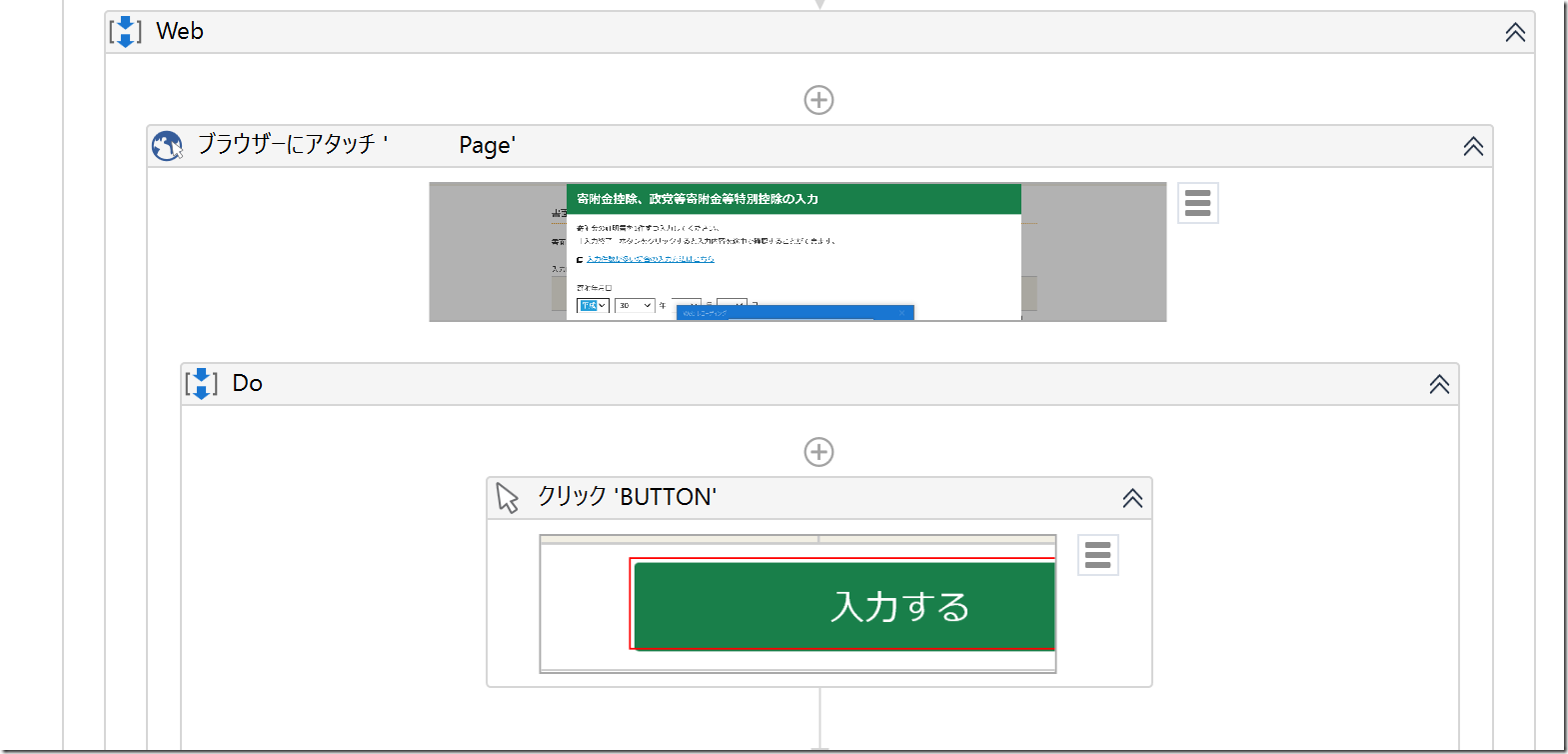The height and width of the screenshot is (754, 1568).
Task: Collapse the クリック 'BUTTON' activity
Action: pyautogui.click(x=1131, y=498)
